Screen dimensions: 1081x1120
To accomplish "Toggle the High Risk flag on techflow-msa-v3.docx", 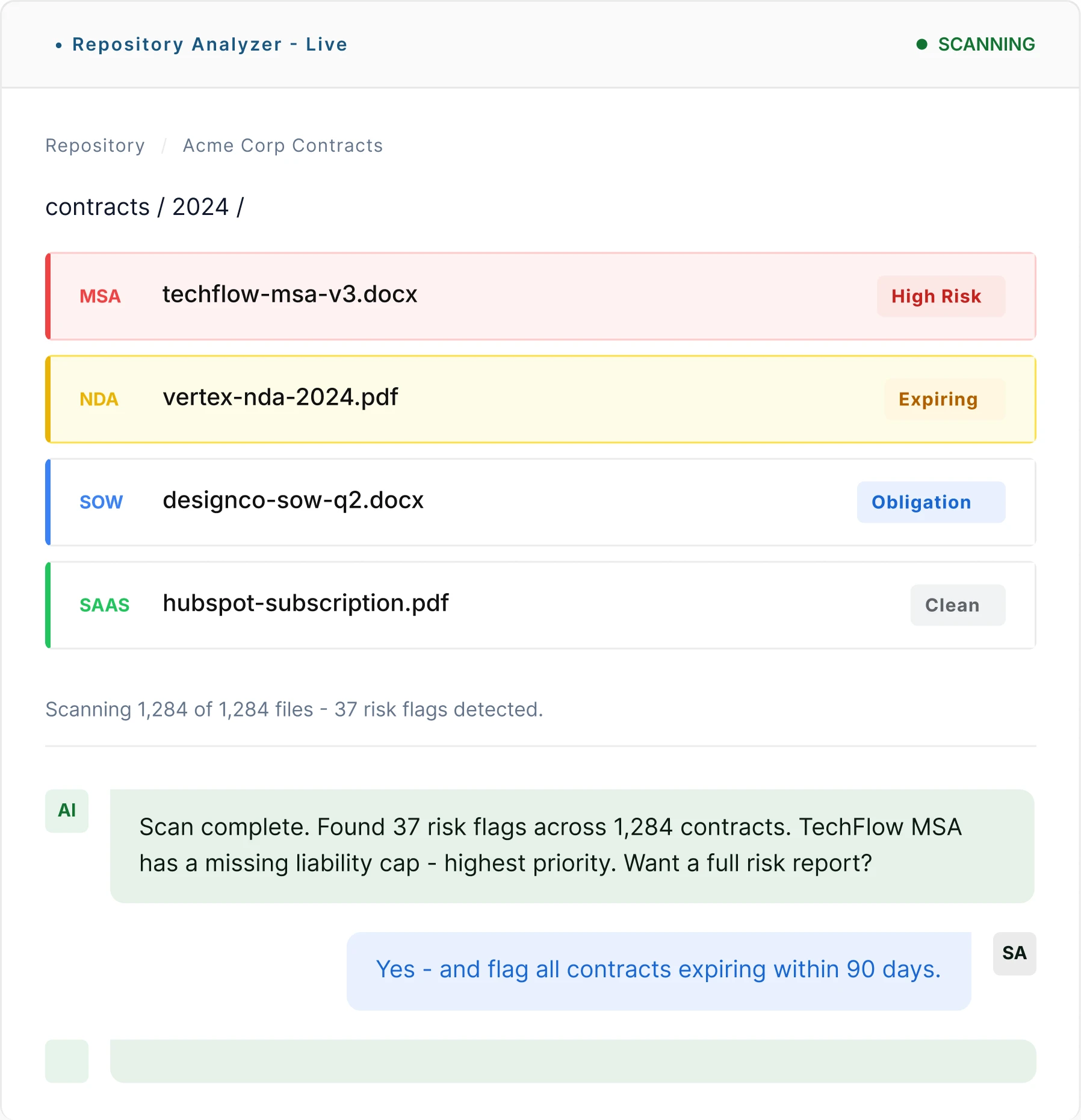I will point(941,296).
